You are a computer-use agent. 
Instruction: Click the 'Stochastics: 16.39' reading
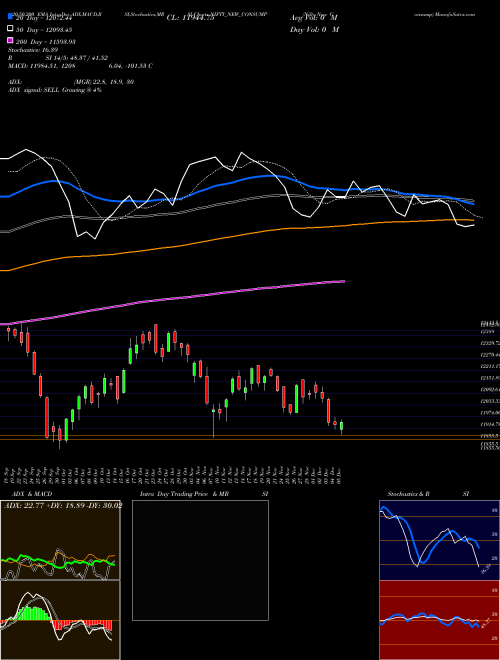tap(33, 50)
